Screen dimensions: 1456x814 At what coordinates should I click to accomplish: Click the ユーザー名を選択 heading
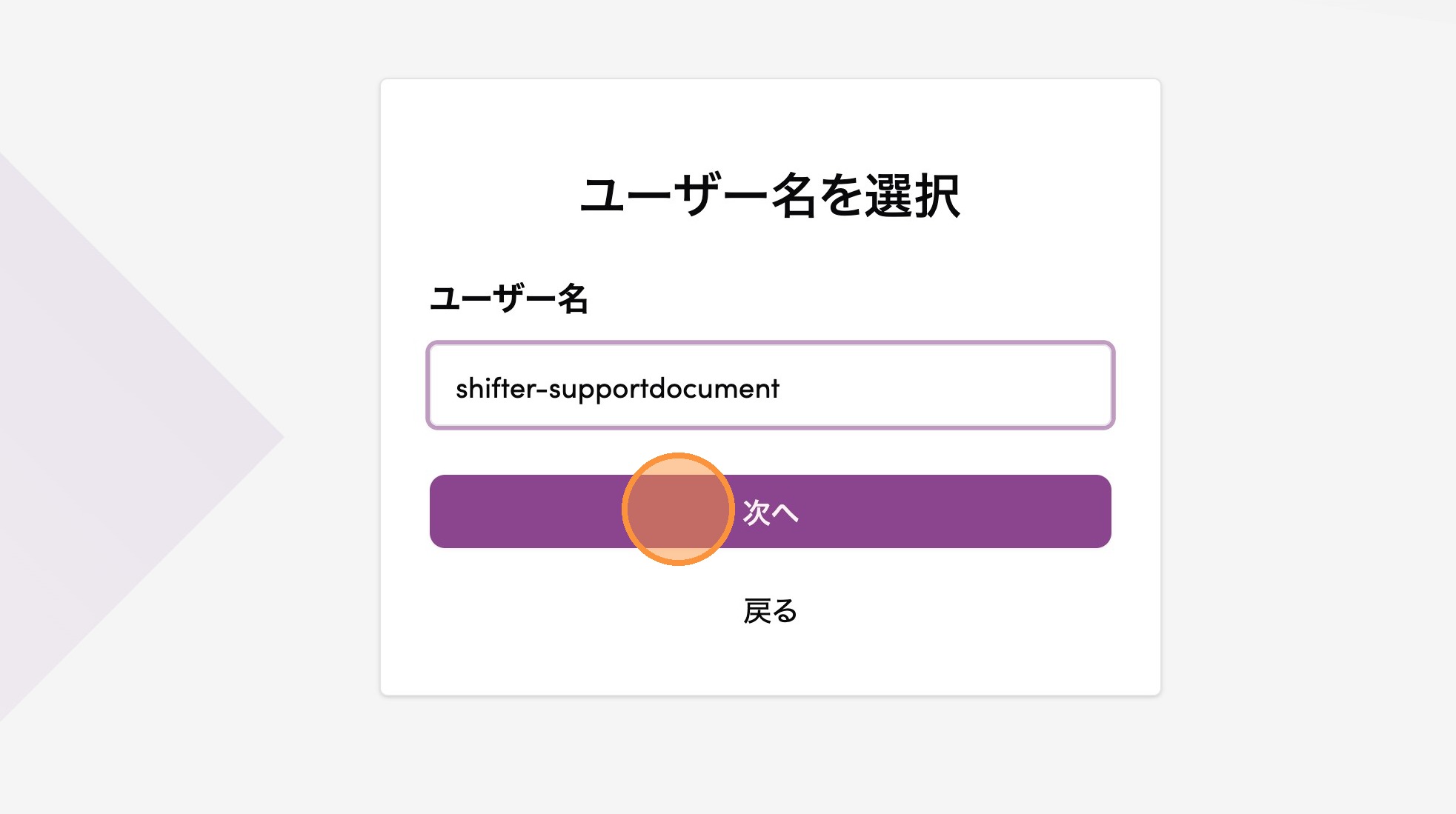(x=769, y=196)
